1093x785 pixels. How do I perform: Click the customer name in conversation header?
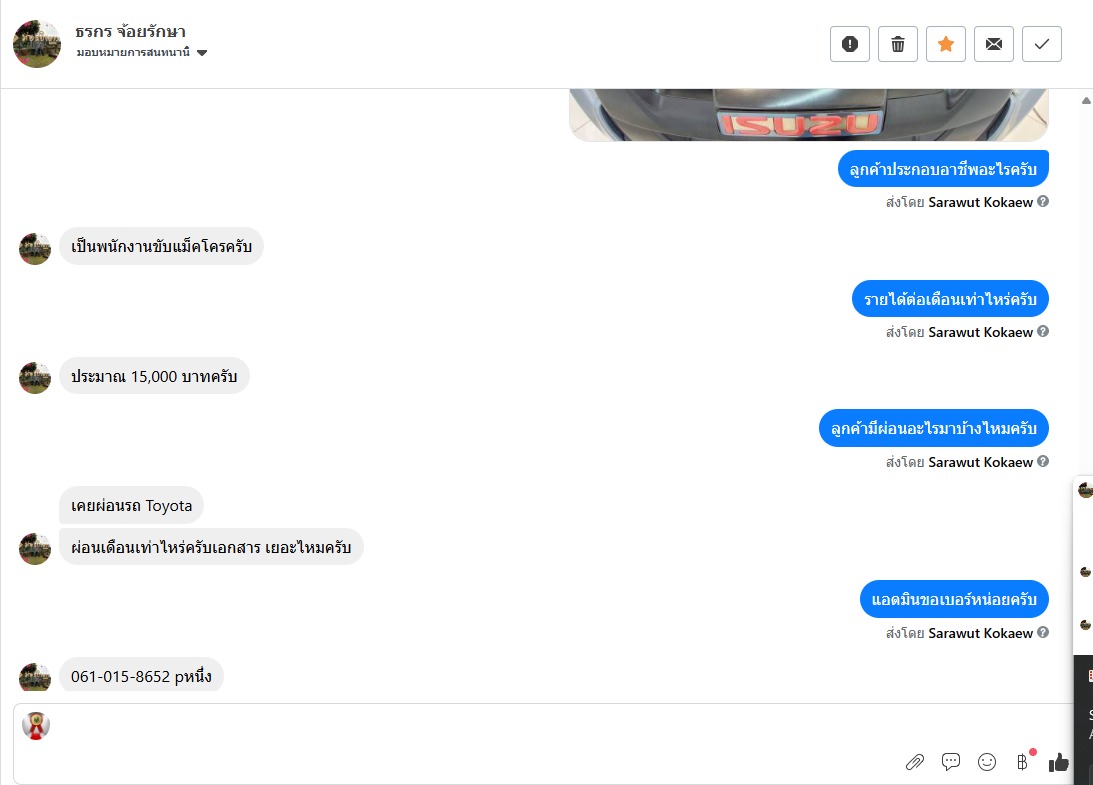(130, 31)
